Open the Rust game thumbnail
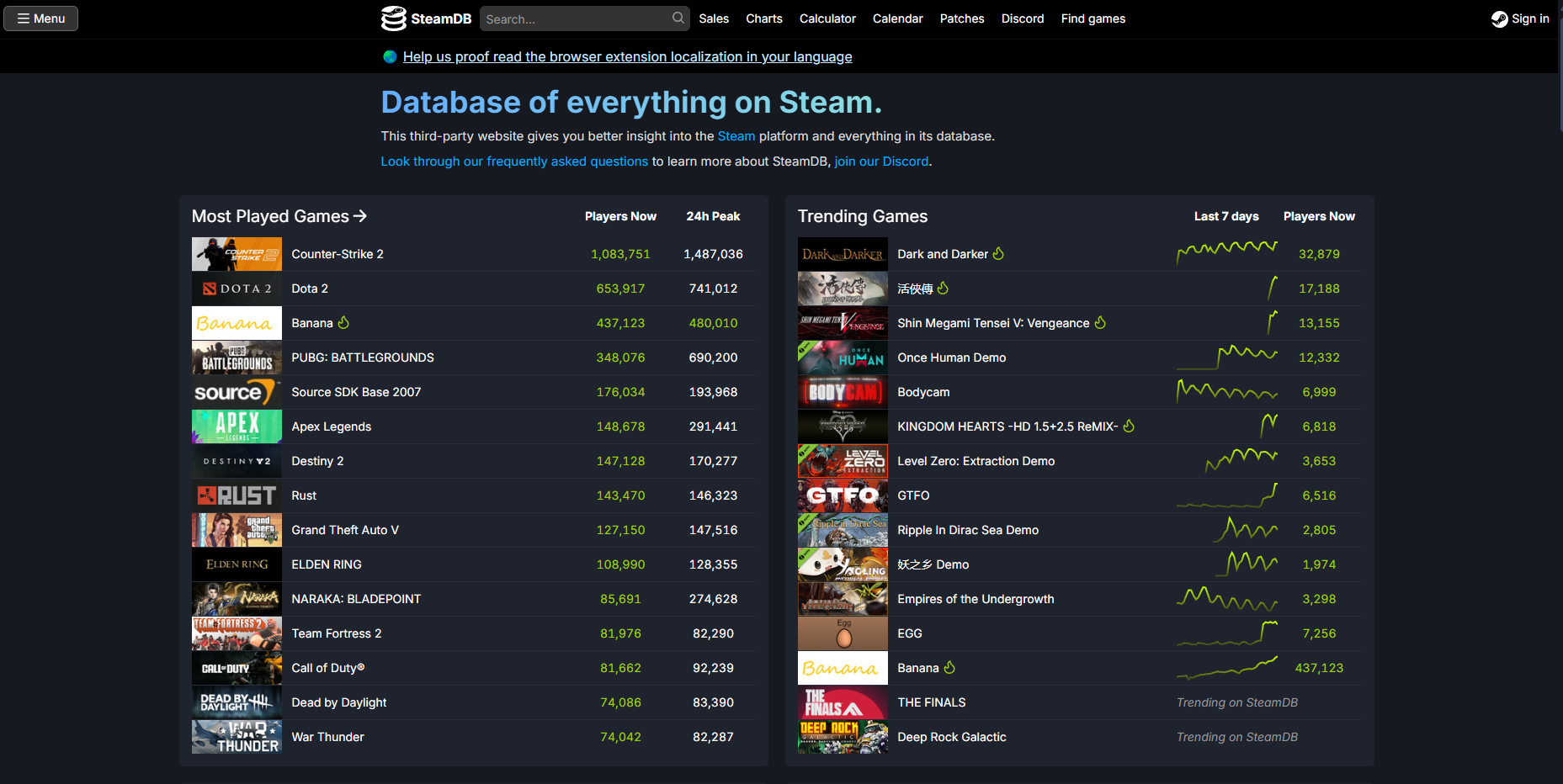Screen dimensions: 1563x784 (237, 495)
